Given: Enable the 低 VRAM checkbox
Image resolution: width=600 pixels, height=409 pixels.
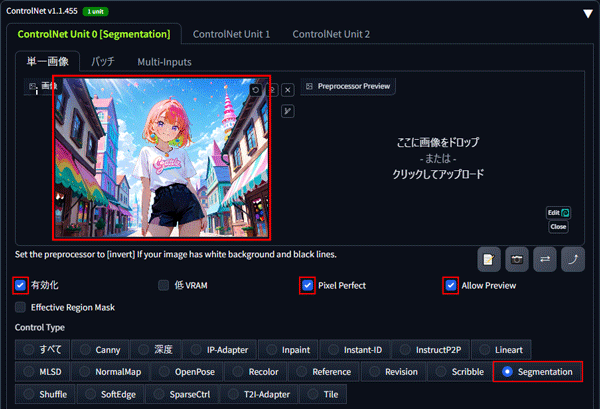Looking at the screenshot, I should 164,285.
